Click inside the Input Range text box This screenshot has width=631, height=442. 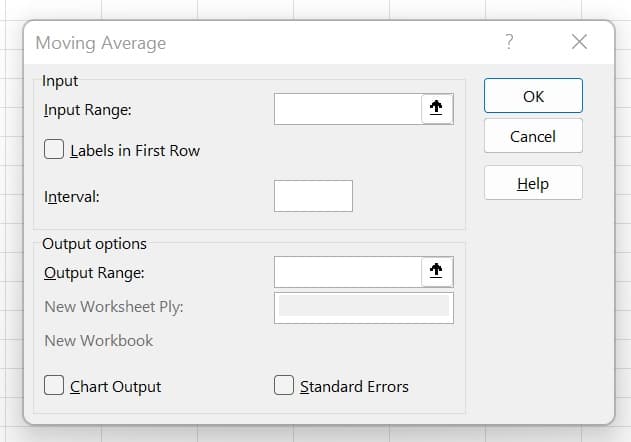346,110
